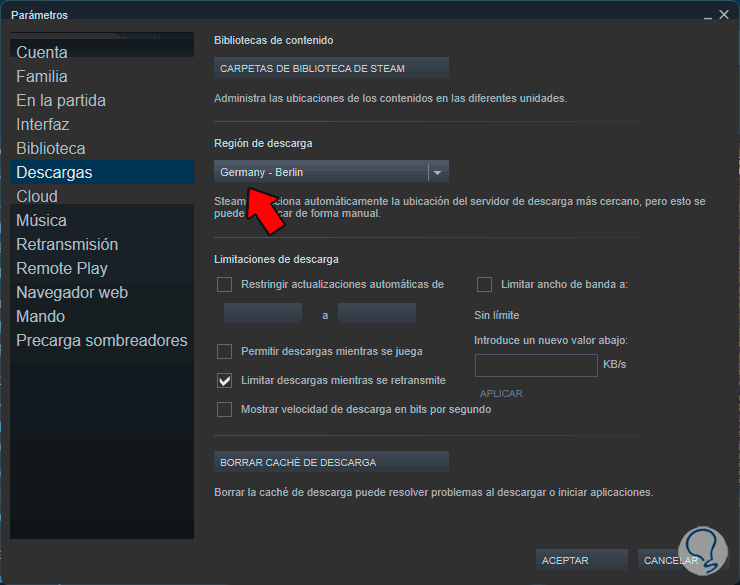Open the update restriction start time dropdown
Viewport: 740px width, 585px height.
click(262, 313)
